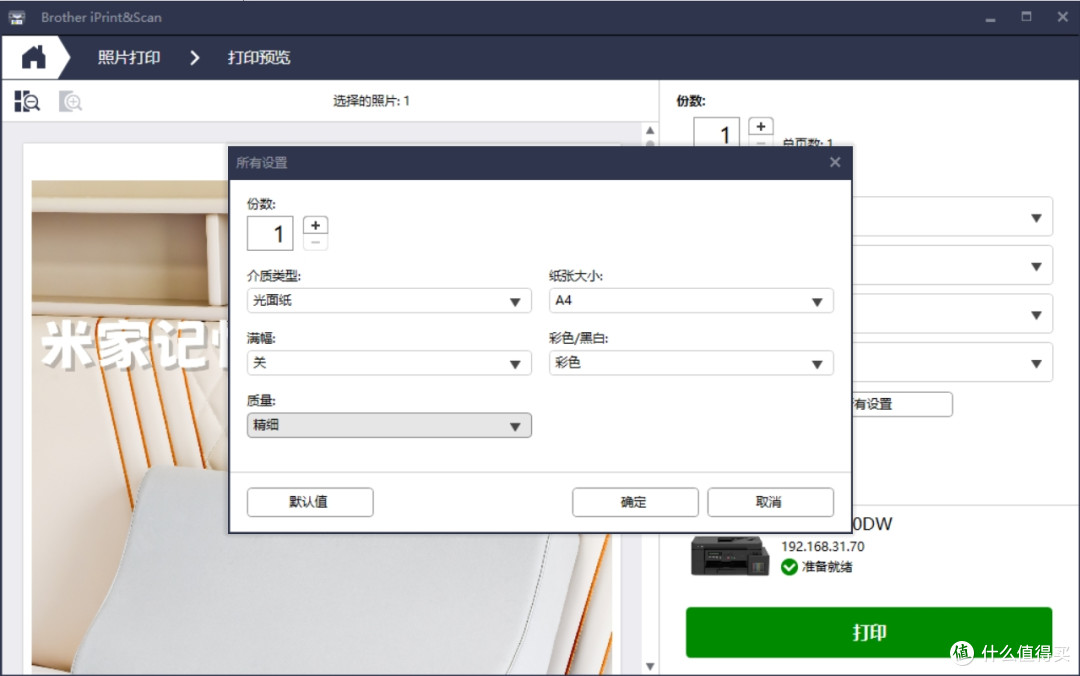Click the printer device image
Viewport: 1080px width, 676px height.
click(x=730, y=555)
